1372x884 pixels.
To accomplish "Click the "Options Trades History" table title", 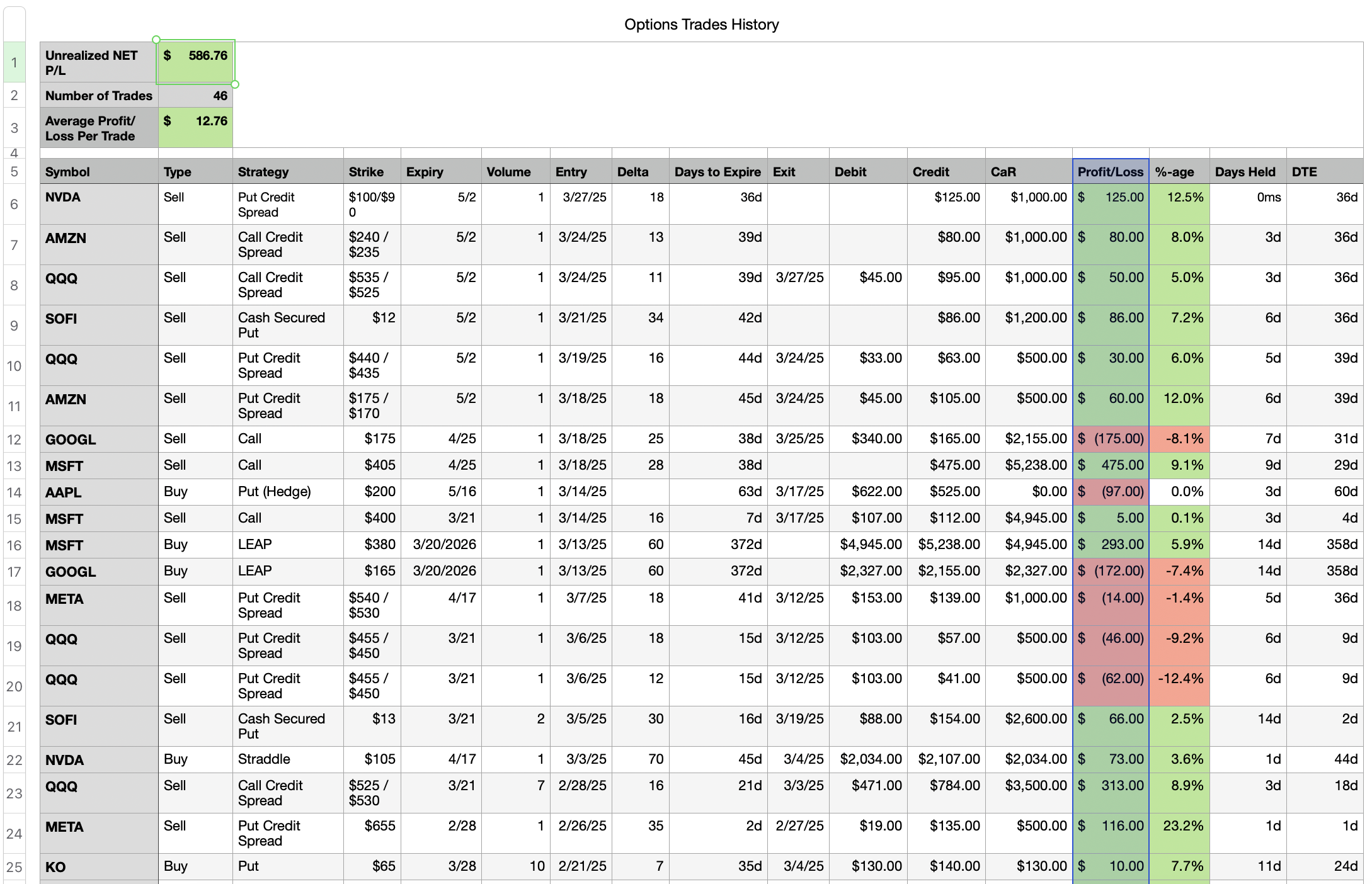I will [x=701, y=25].
